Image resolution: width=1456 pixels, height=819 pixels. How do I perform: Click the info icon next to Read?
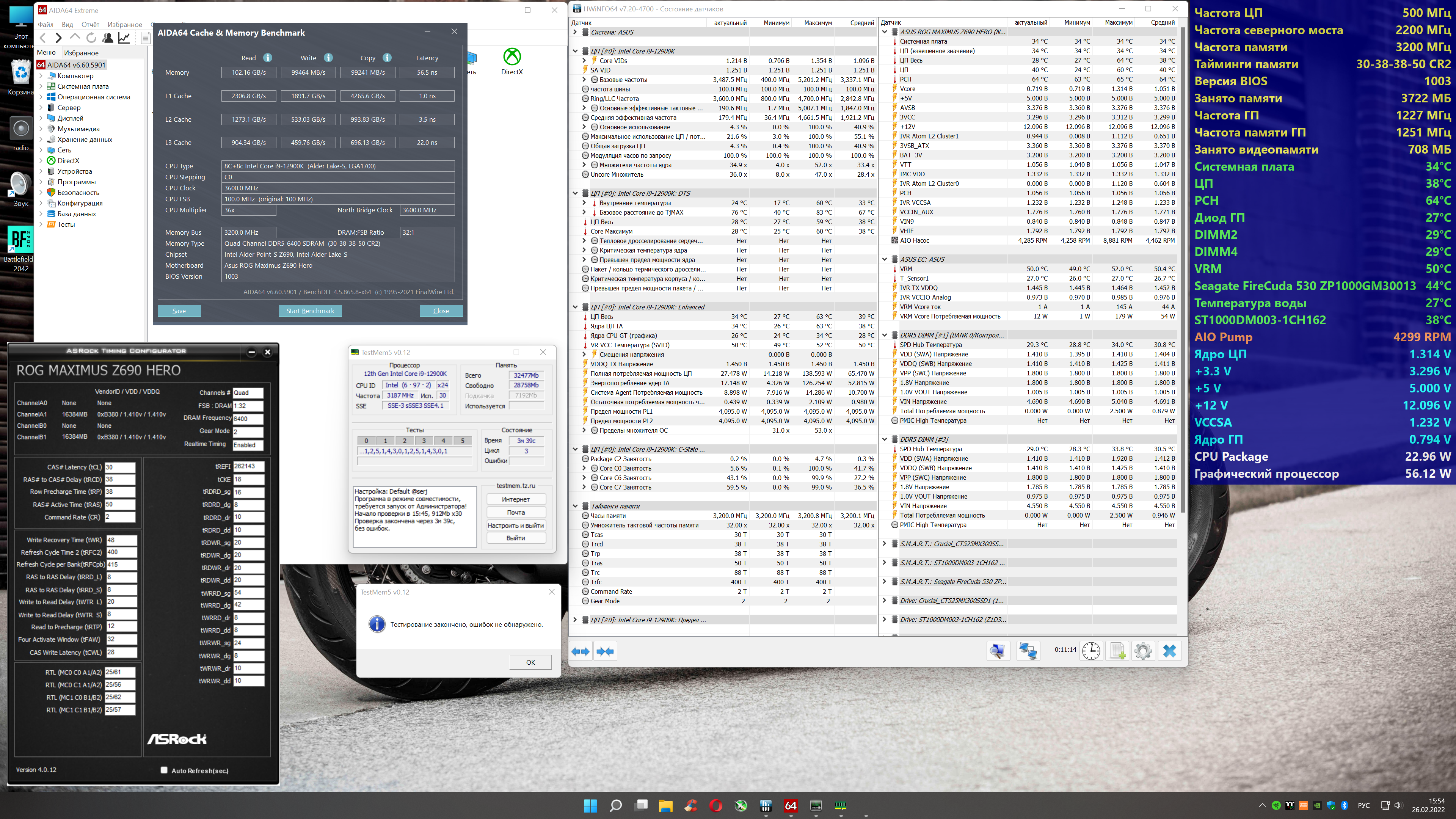tap(268, 58)
